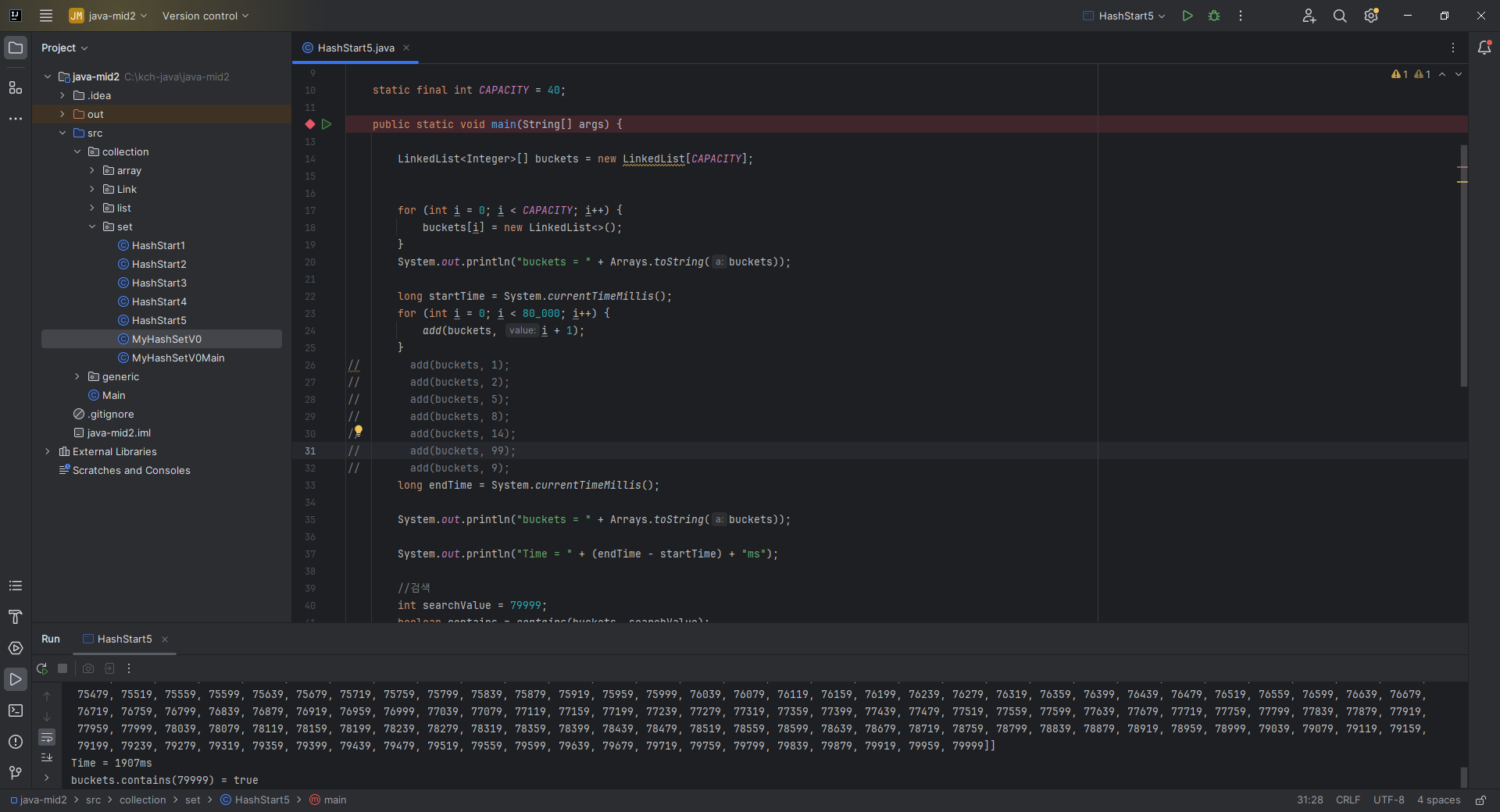
Task: Open Run panel more options
Action: pos(129,668)
